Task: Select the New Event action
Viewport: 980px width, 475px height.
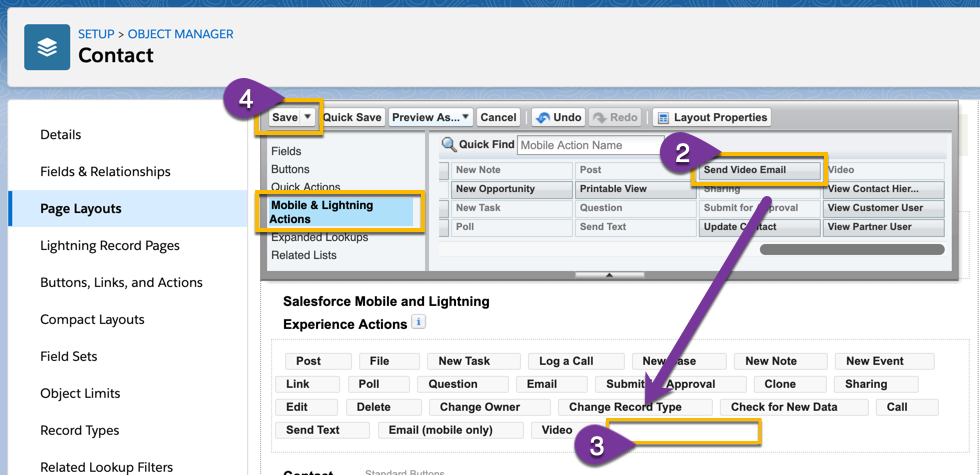Action: pos(884,361)
